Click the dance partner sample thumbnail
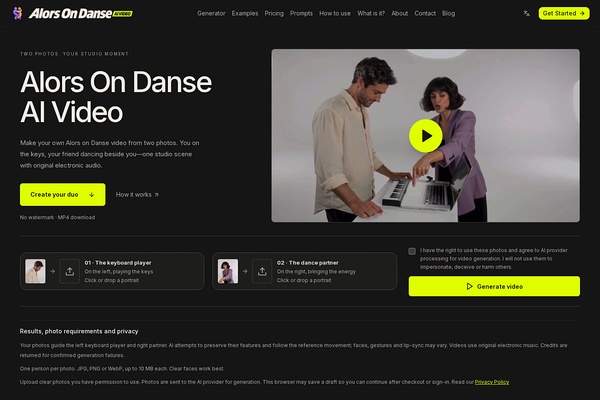Screen dimensions: 600x400 point(228,271)
